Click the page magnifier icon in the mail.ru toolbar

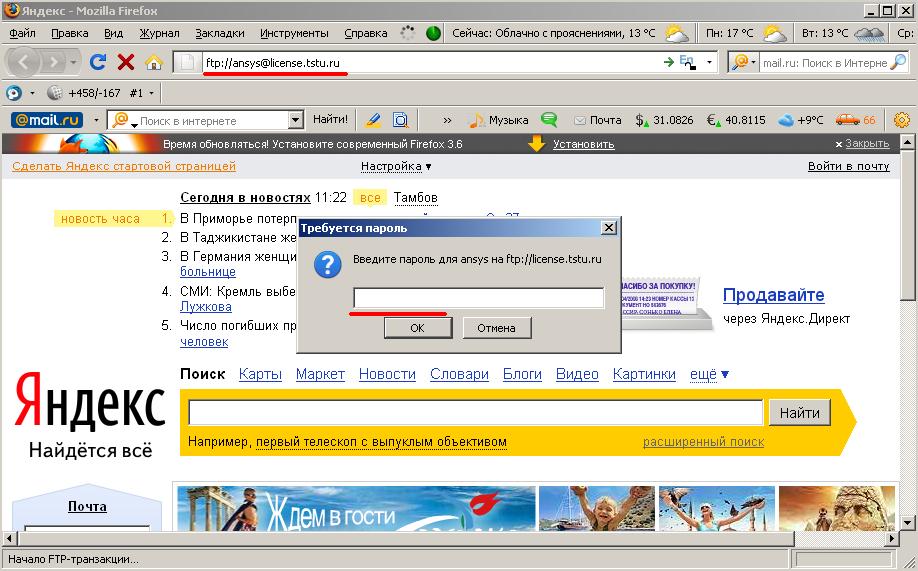click(400, 120)
